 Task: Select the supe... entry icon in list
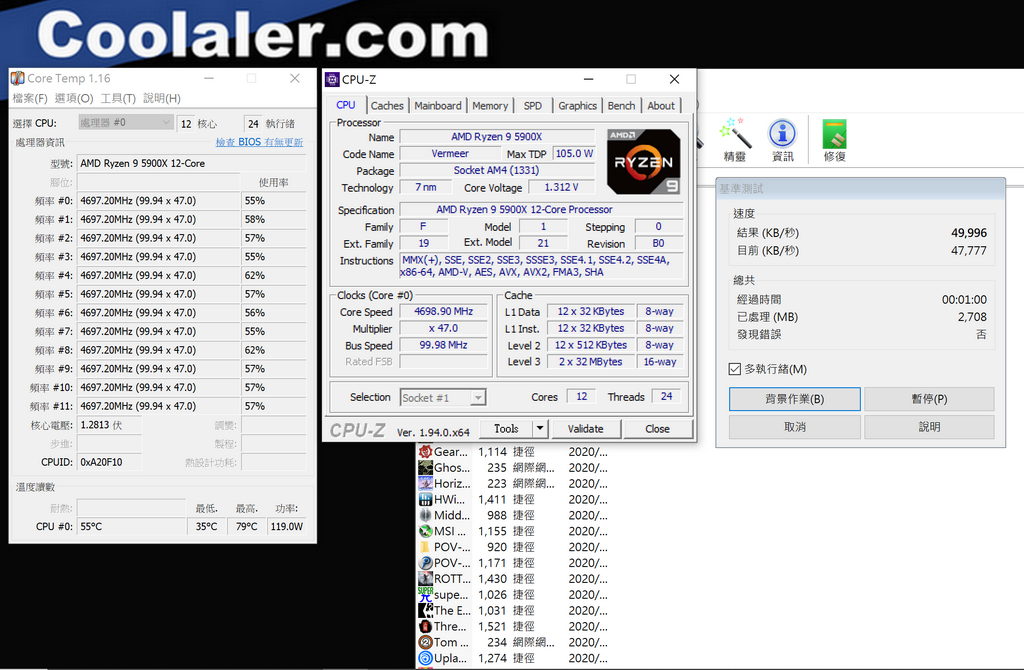pyautogui.click(x=425, y=595)
